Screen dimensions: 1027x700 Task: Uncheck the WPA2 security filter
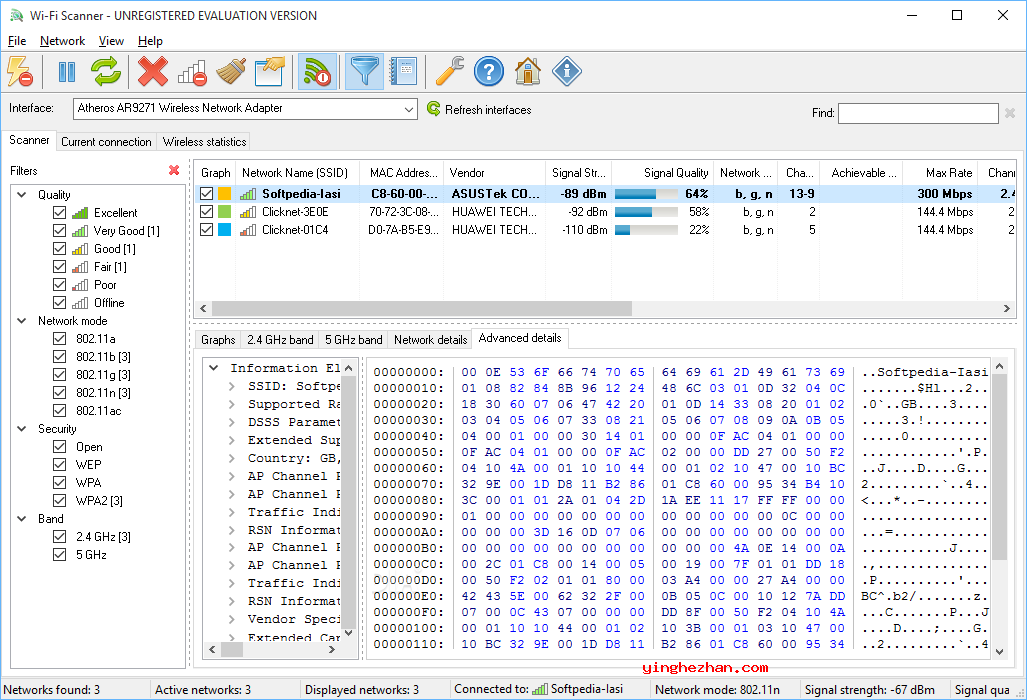tap(60, 500)
